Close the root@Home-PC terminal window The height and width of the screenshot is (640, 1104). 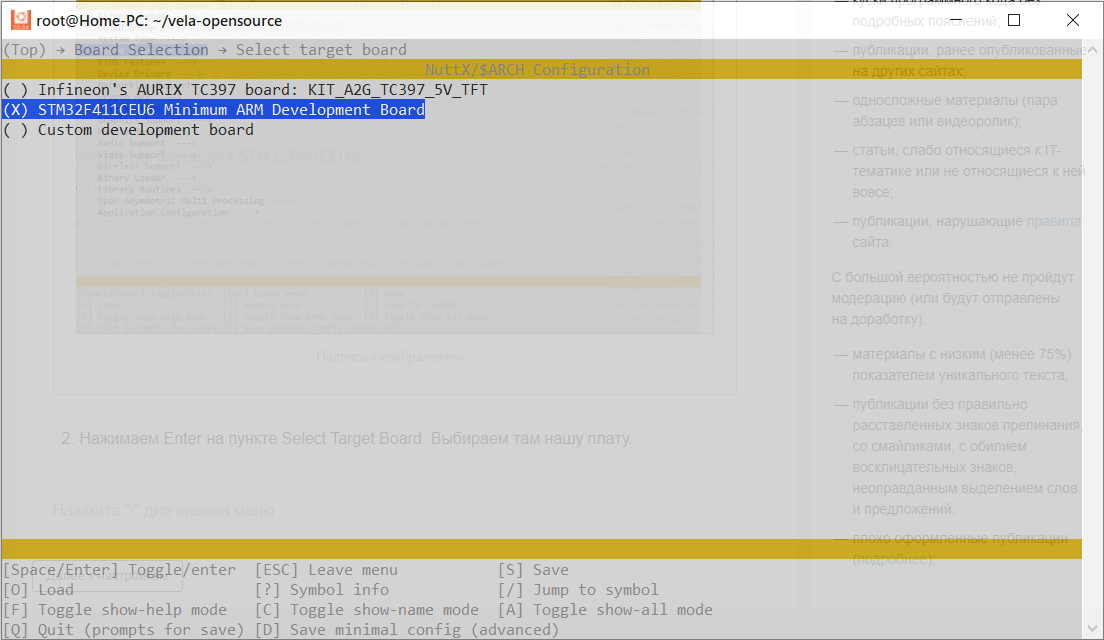point(1072,20)
